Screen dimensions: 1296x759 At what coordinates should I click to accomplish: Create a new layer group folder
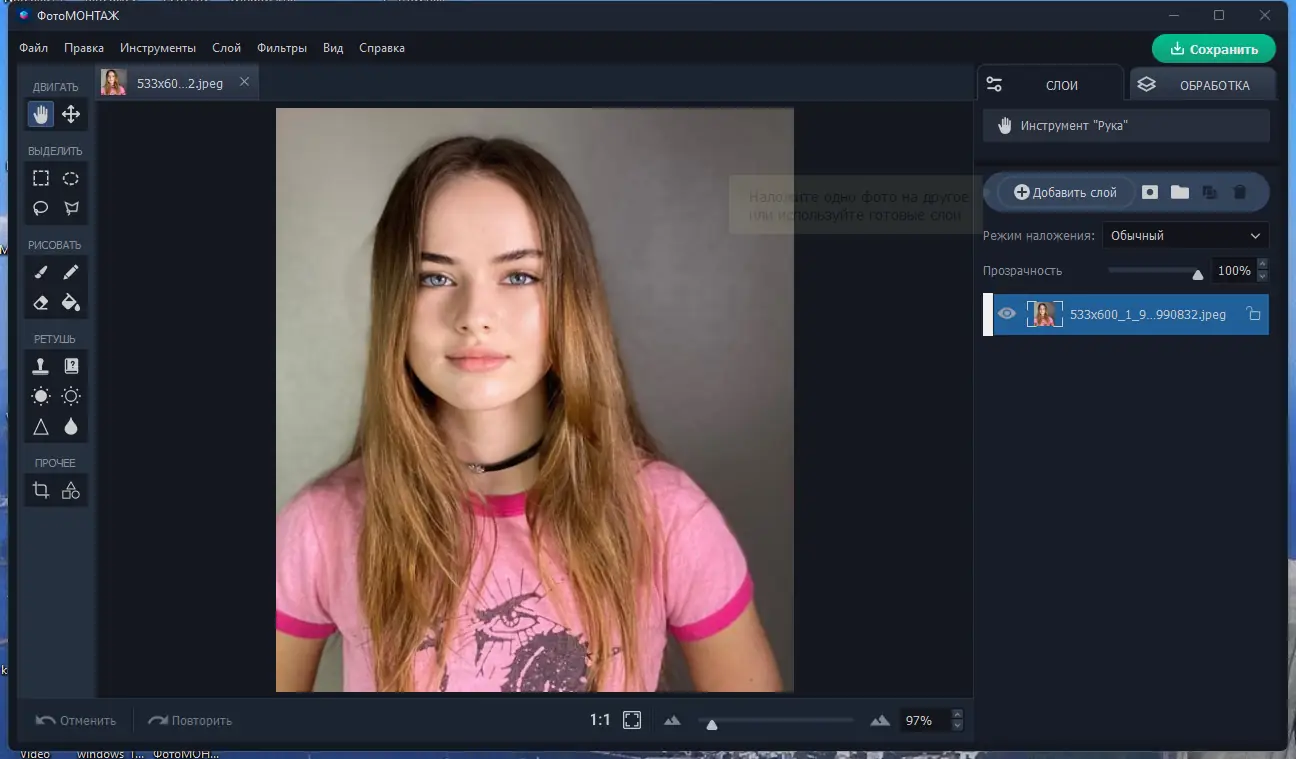click(x=1180, y=192)
